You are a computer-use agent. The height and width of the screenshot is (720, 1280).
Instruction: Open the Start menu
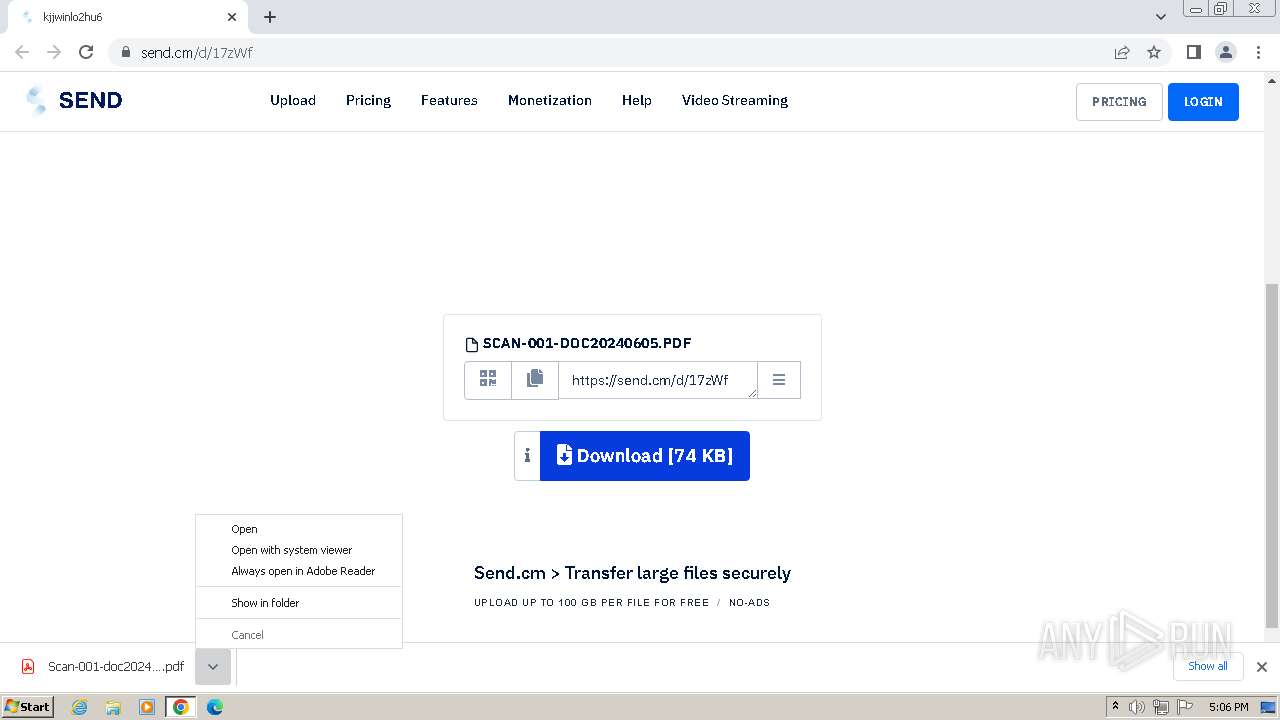[x=28, y=707]
